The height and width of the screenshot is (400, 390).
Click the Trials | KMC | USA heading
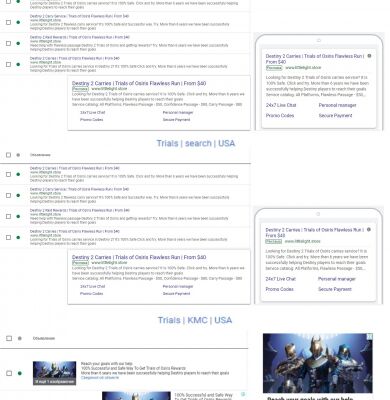coord(195,320)
